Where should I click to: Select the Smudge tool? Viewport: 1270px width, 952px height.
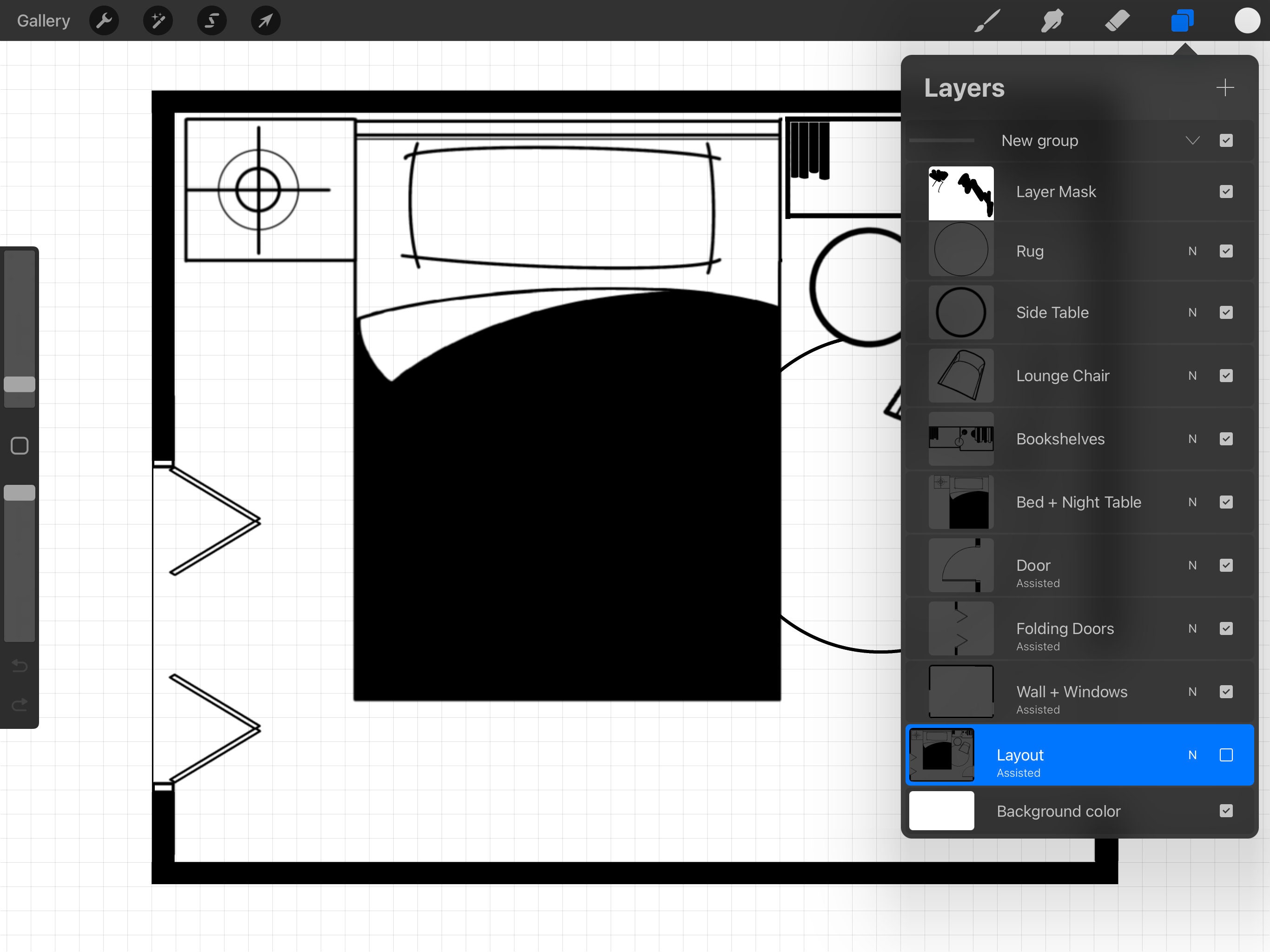pos(1052,20)
